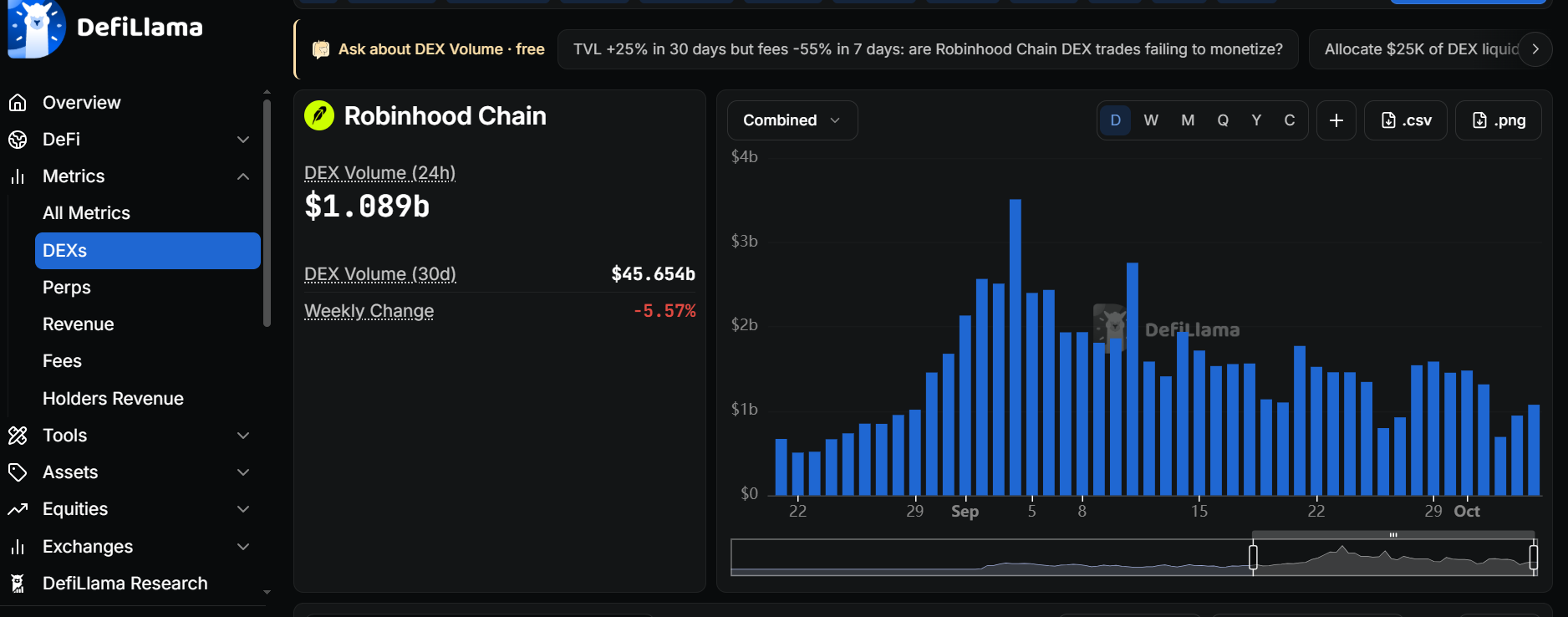The width and height of the screenshot is (1568, 617).
Task: Click the Tools wrench icon
Action: (x=18, y=436)
